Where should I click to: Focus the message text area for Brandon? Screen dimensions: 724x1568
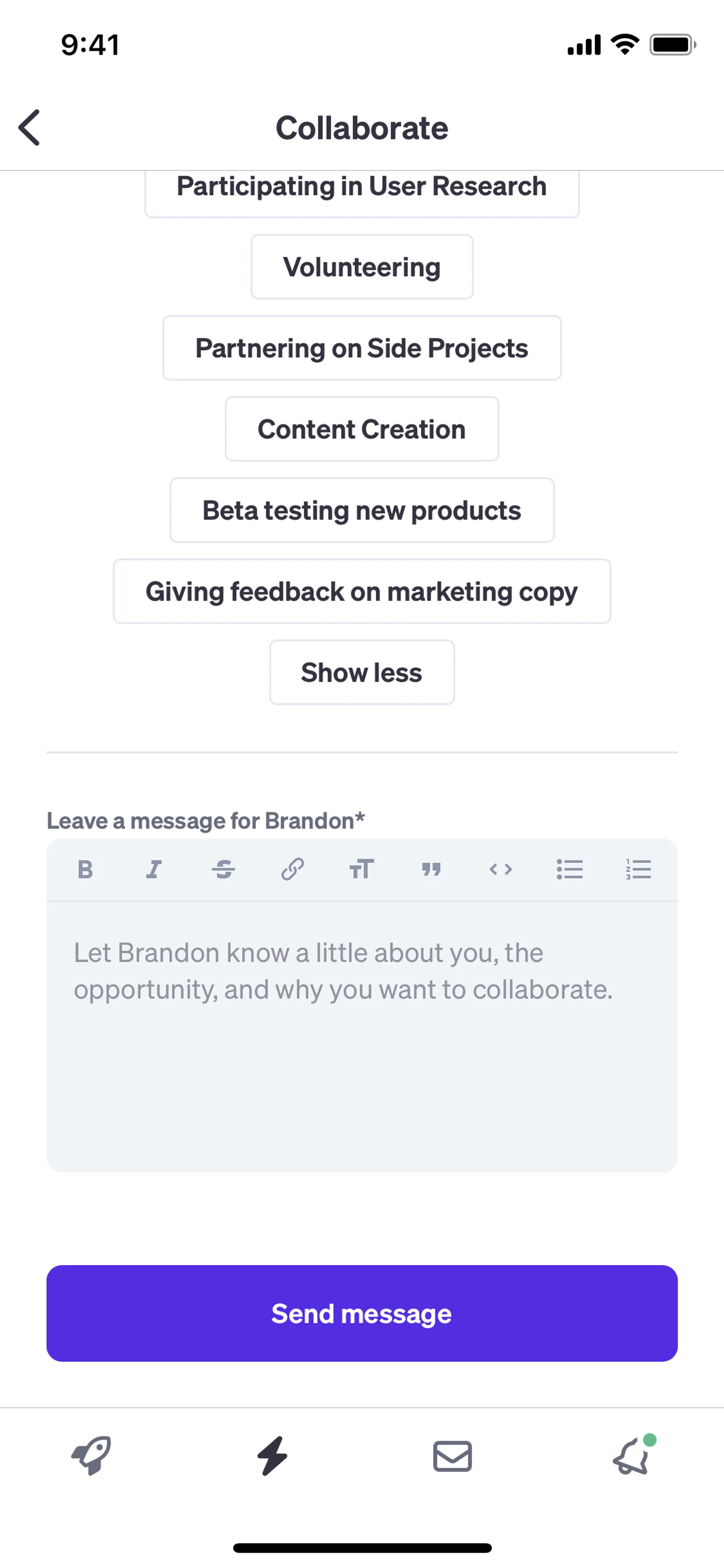pyautogui.click(x=362, y=1035)
